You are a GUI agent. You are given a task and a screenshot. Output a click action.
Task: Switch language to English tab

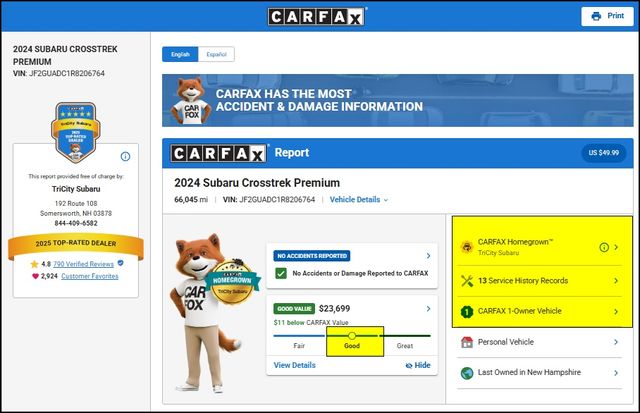coord(180,54)
